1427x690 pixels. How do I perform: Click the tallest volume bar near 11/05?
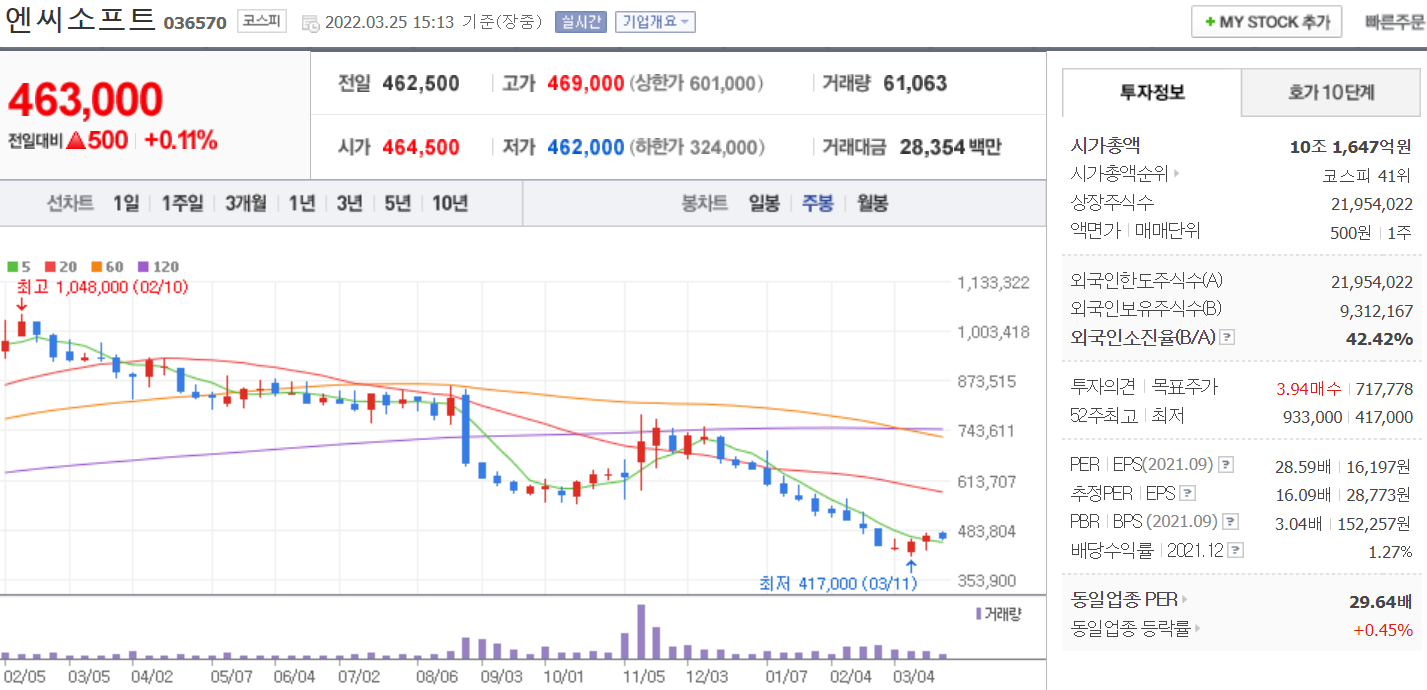pos(641,632)
